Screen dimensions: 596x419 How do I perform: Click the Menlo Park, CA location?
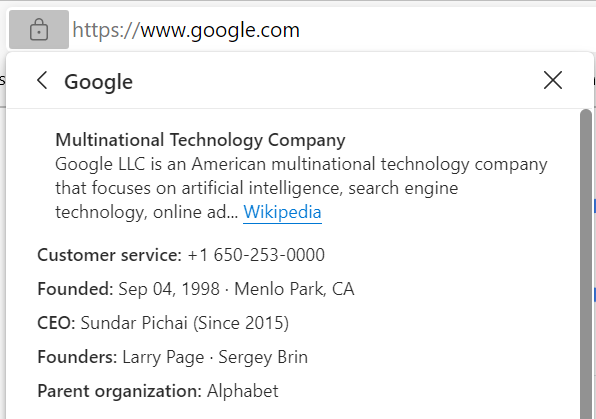point(294,289)
